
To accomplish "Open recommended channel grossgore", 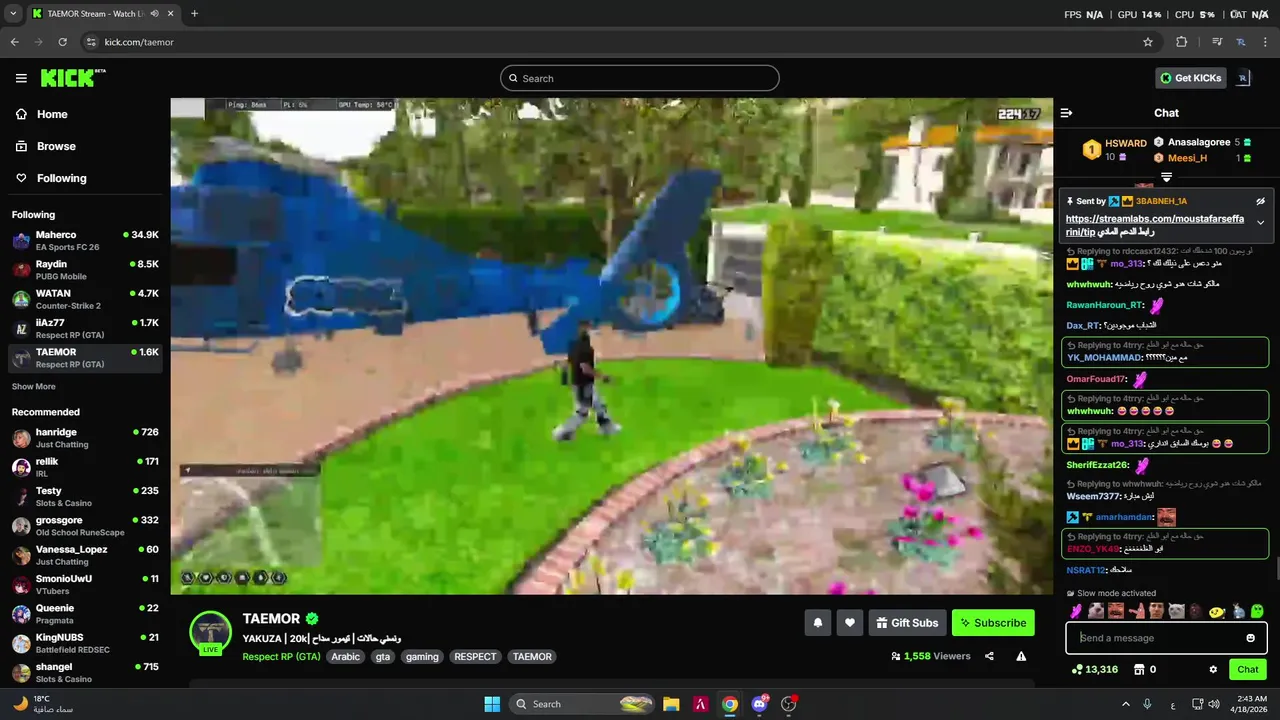I will tap(85, 526).
